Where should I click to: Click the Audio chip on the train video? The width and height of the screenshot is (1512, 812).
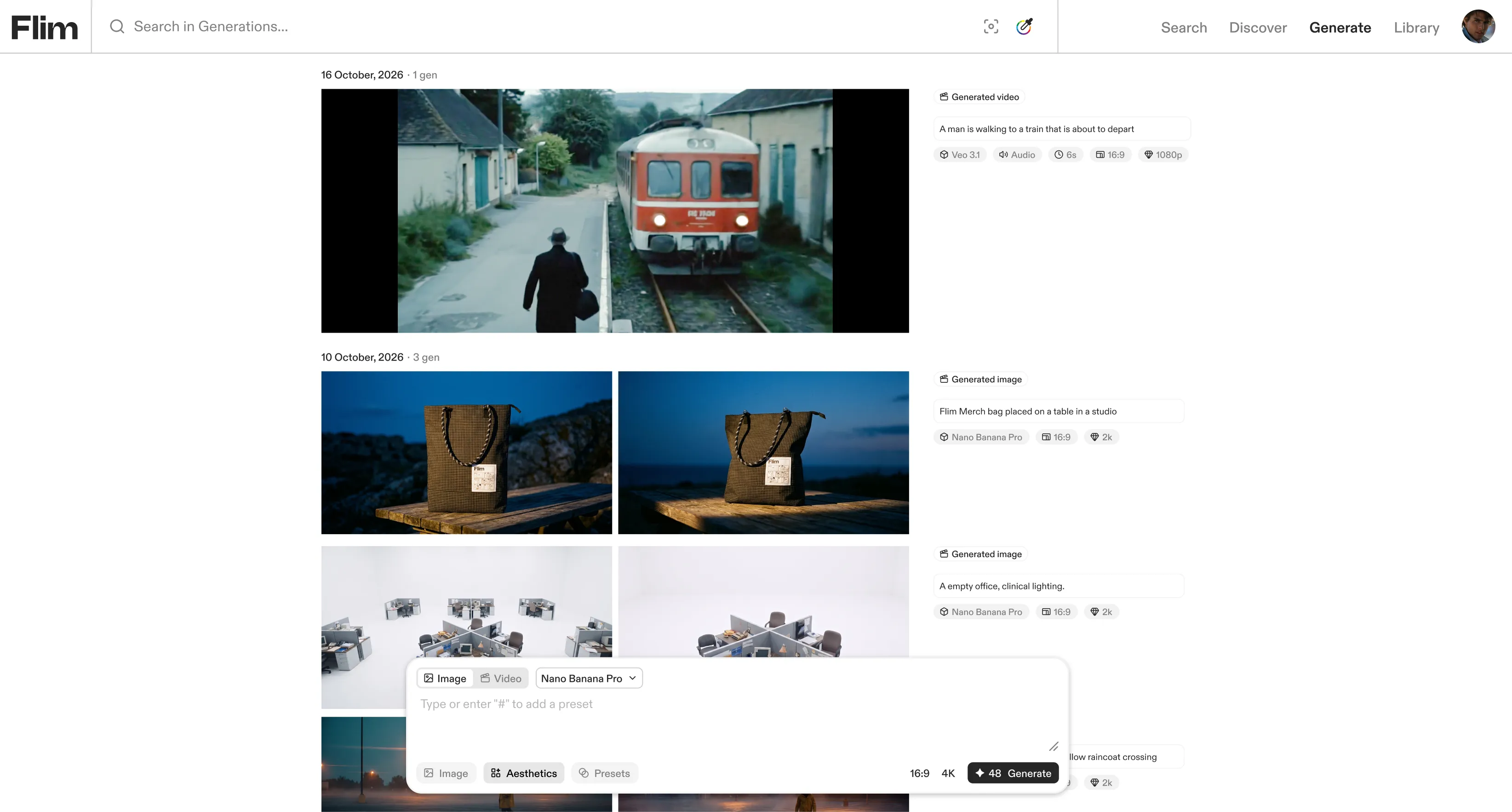pyautogui.click(x=1017, y=155)
